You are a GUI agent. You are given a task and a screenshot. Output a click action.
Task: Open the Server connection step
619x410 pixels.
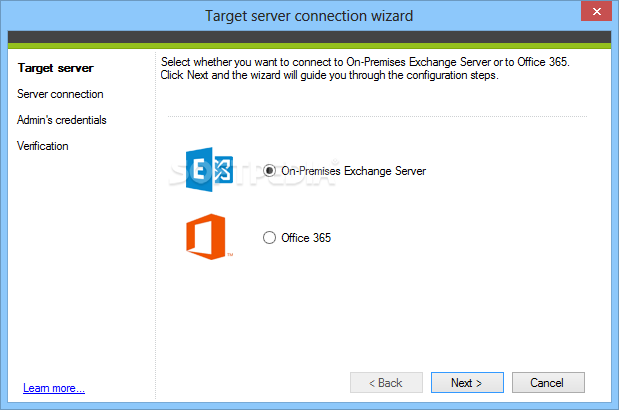click(x=60, y=94)
